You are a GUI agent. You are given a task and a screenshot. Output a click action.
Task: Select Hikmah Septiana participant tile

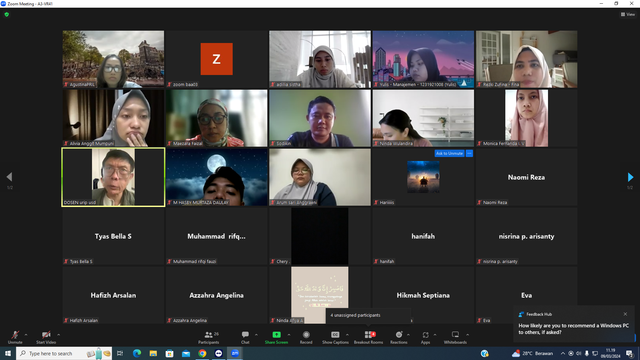coord(423,295)
